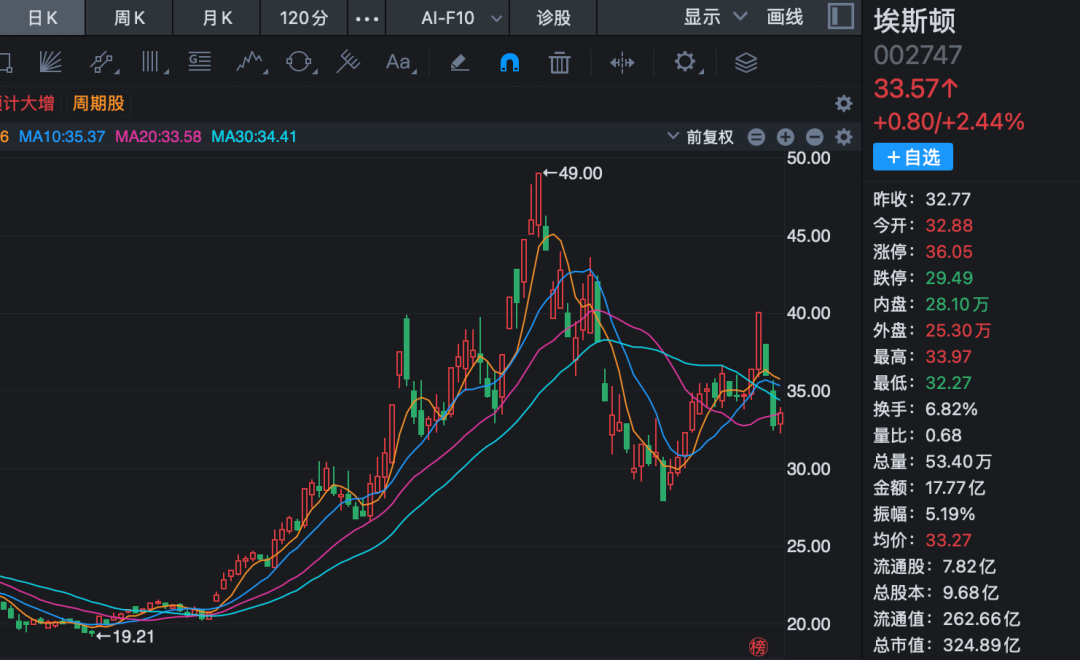Delete drawings with trash icon

tap(559, 63)
